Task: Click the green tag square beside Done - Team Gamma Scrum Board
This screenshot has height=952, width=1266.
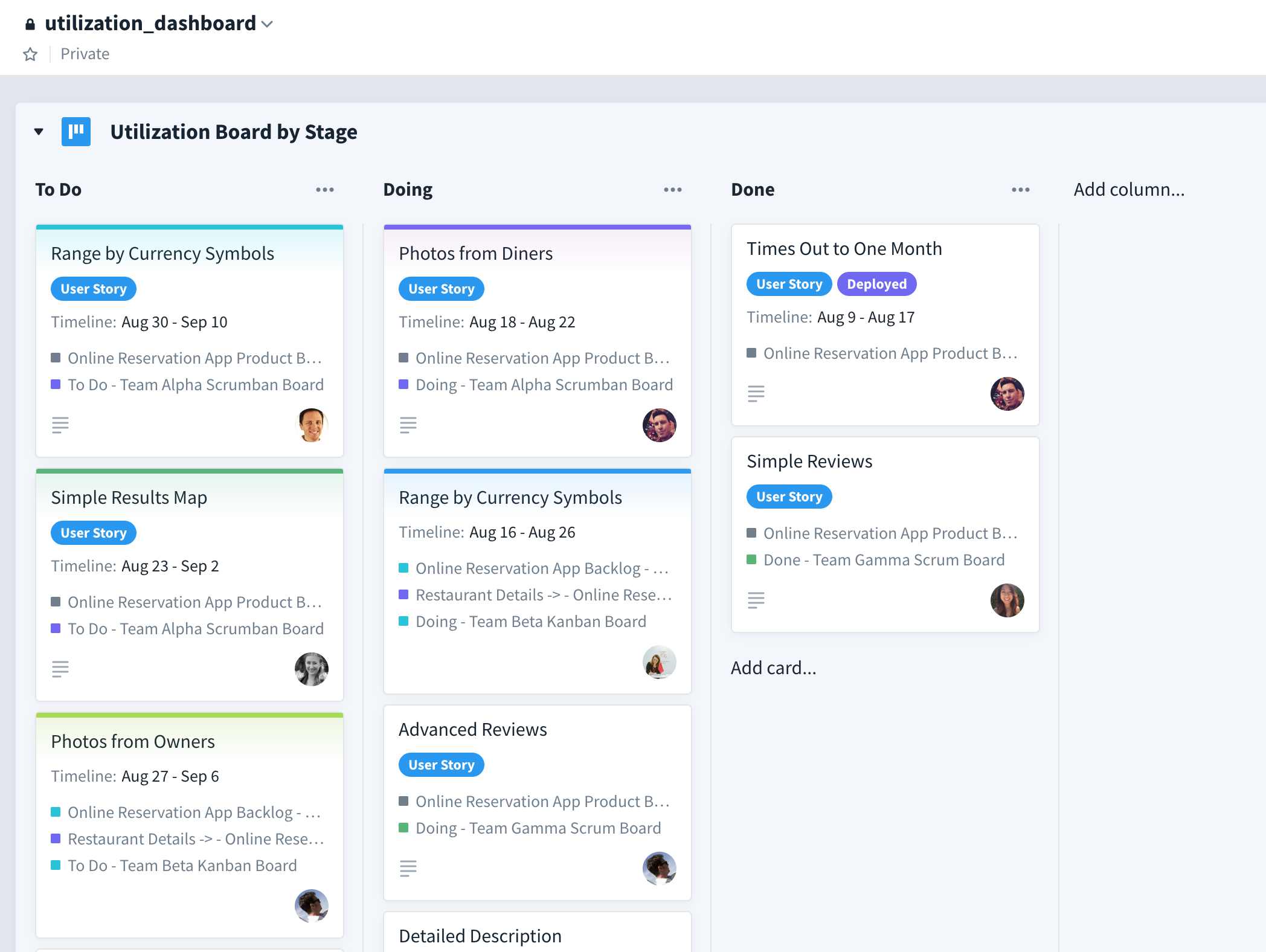Action: 751,559
